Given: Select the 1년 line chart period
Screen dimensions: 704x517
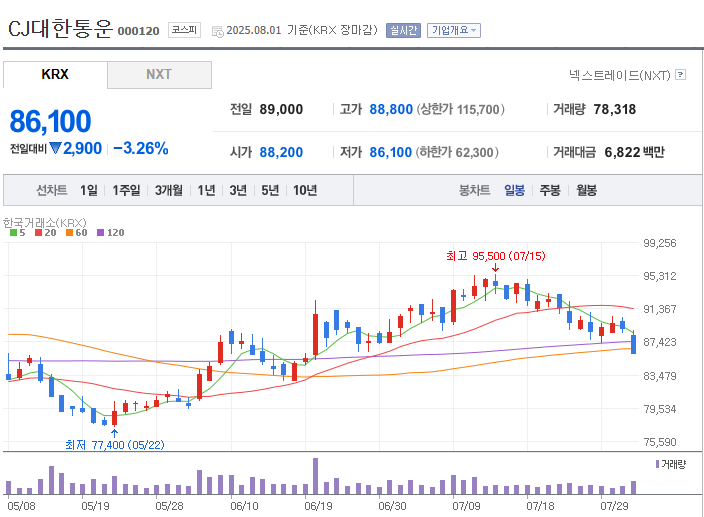Looking at the screenshot, I should click(207, 190).
